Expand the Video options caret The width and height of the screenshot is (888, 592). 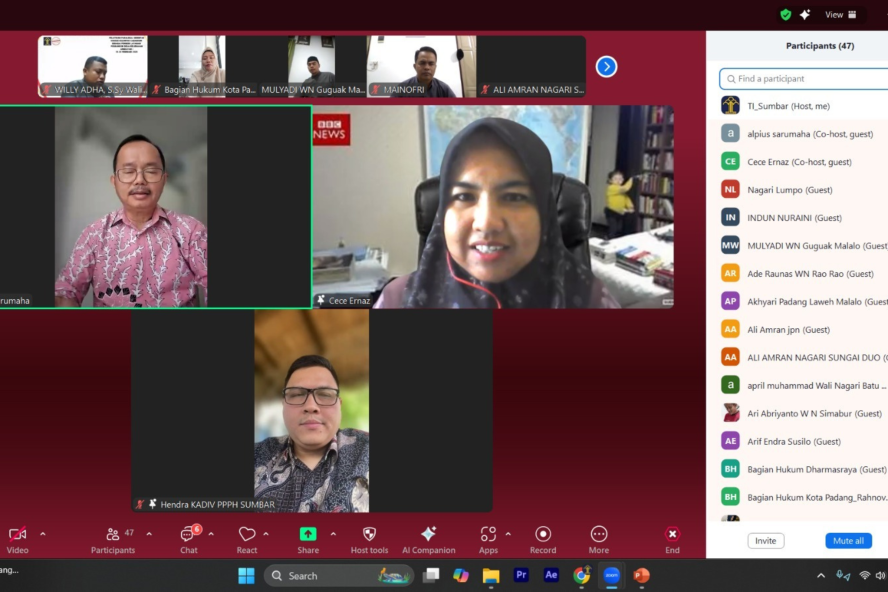(x=43, y=534)
